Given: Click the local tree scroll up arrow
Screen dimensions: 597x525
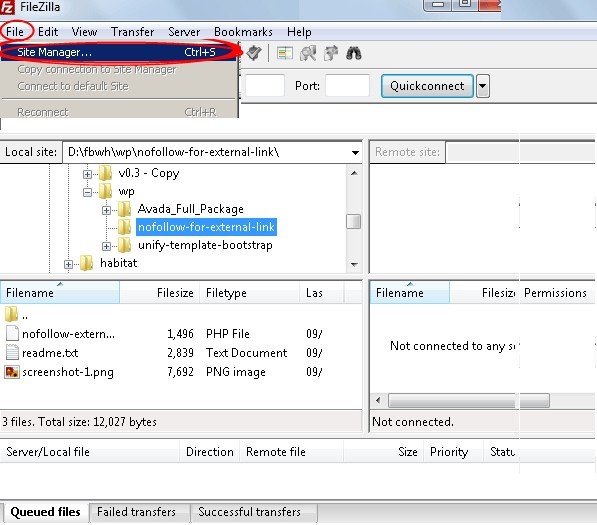Looking at the screenshot, I should (354, 173).
